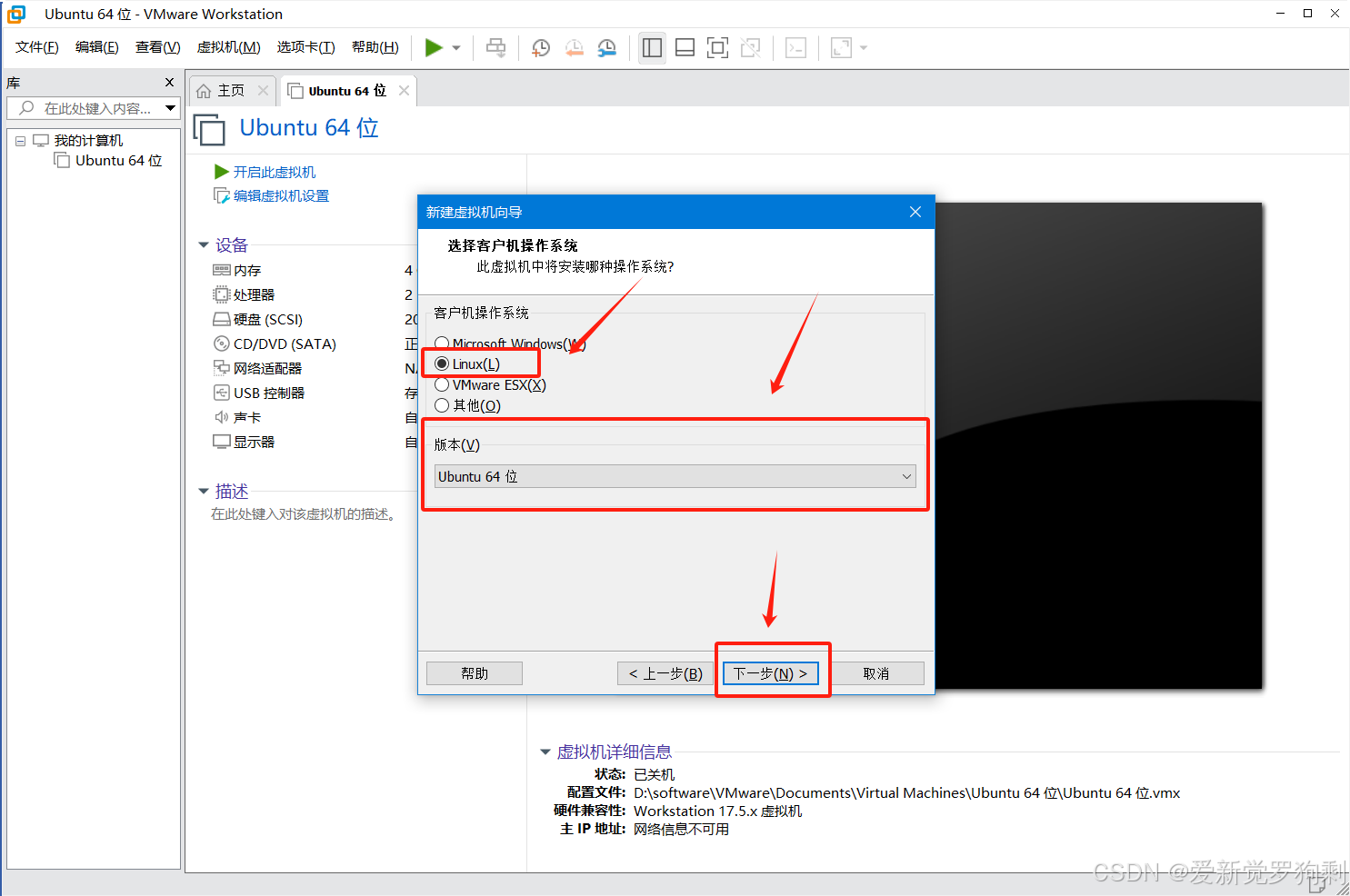Screen dimensions: 1350x896
Task: Click the revert to snapshot icon
Action: (574, 48)
